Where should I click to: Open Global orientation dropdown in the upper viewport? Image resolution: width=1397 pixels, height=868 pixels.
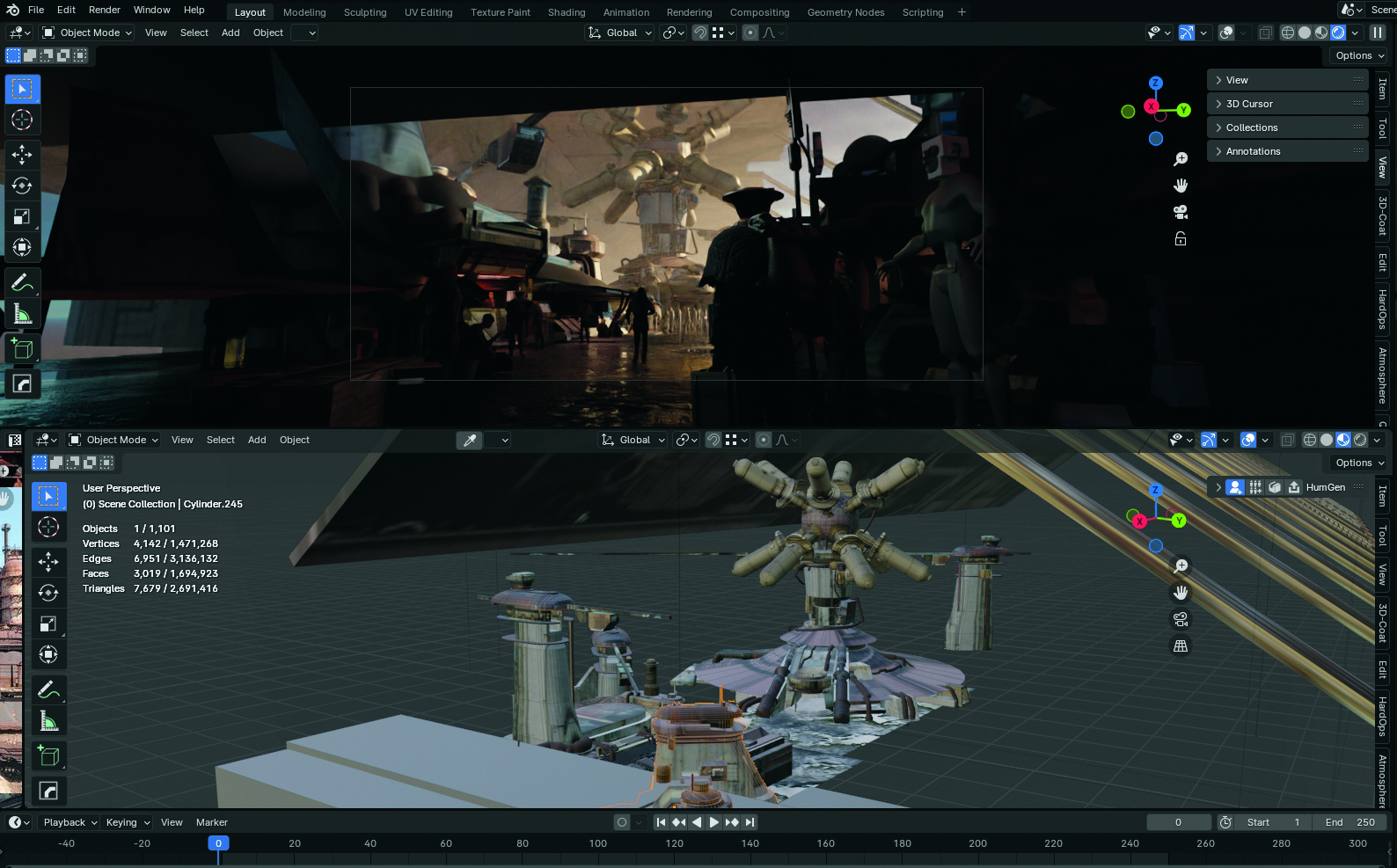[x=620, y=33]
